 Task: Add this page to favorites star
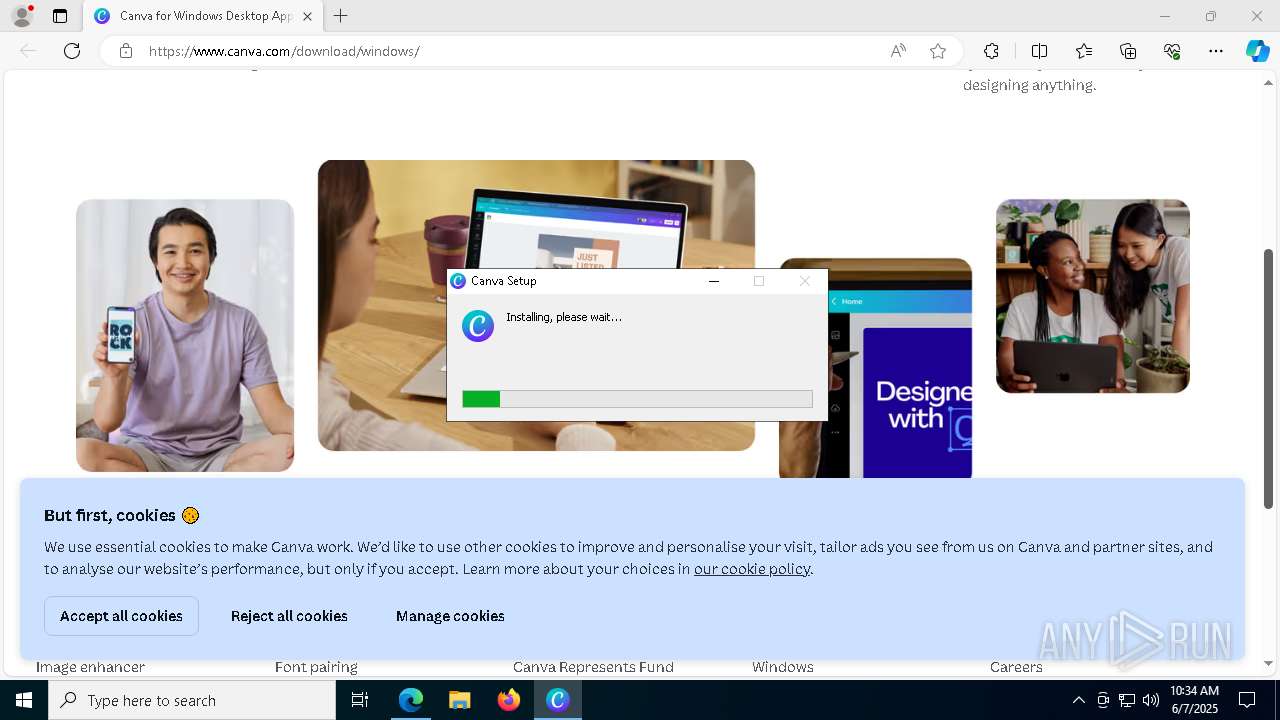[x=938, y=51]
